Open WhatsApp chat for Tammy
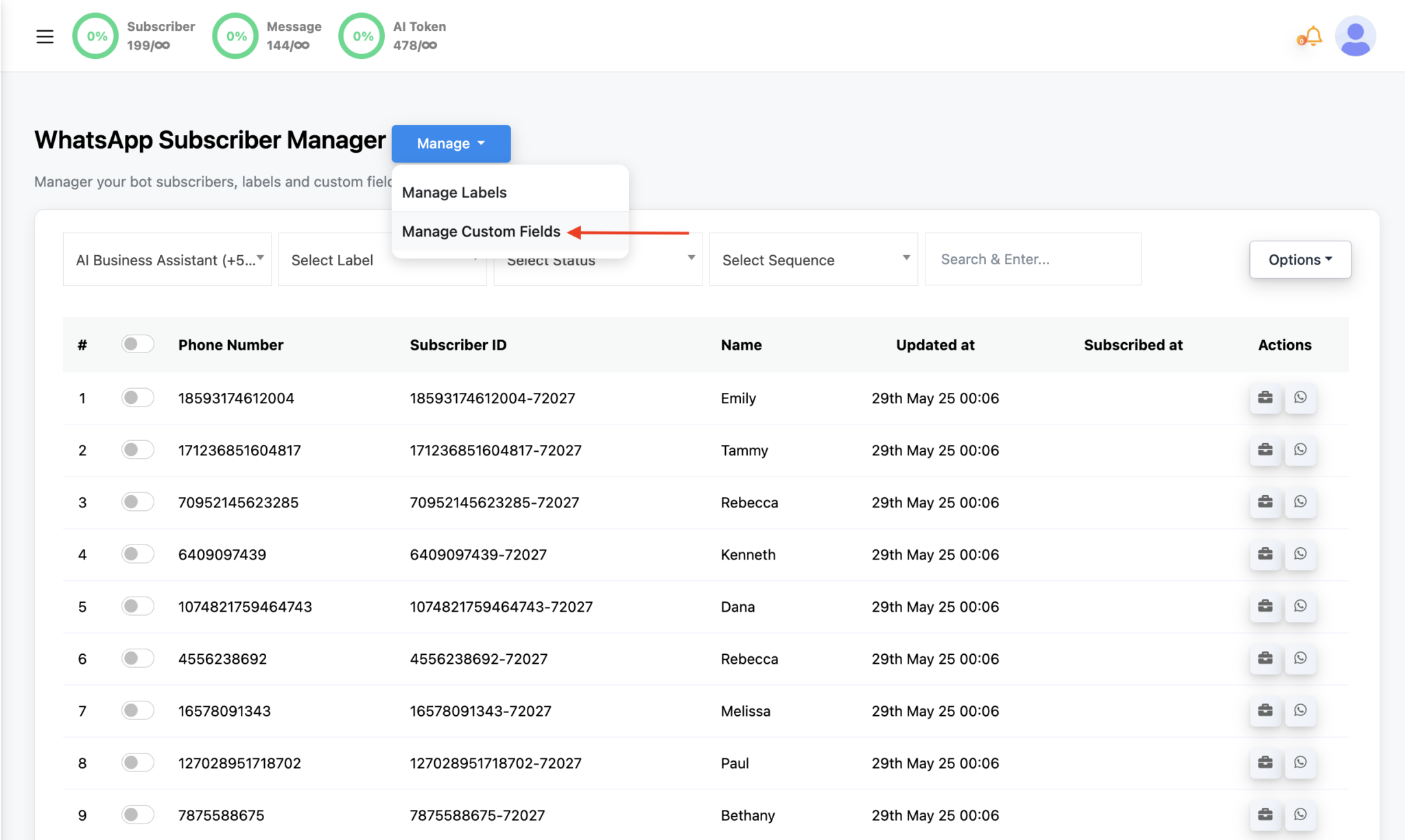This screenshot has width=1405, height=840. [x=1300, y=450]
